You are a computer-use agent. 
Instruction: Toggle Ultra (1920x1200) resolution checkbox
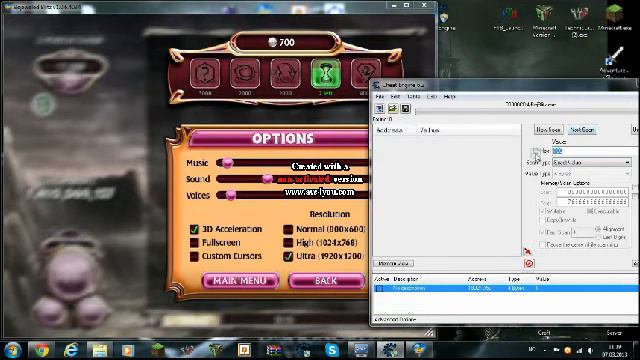click(288, 256)
